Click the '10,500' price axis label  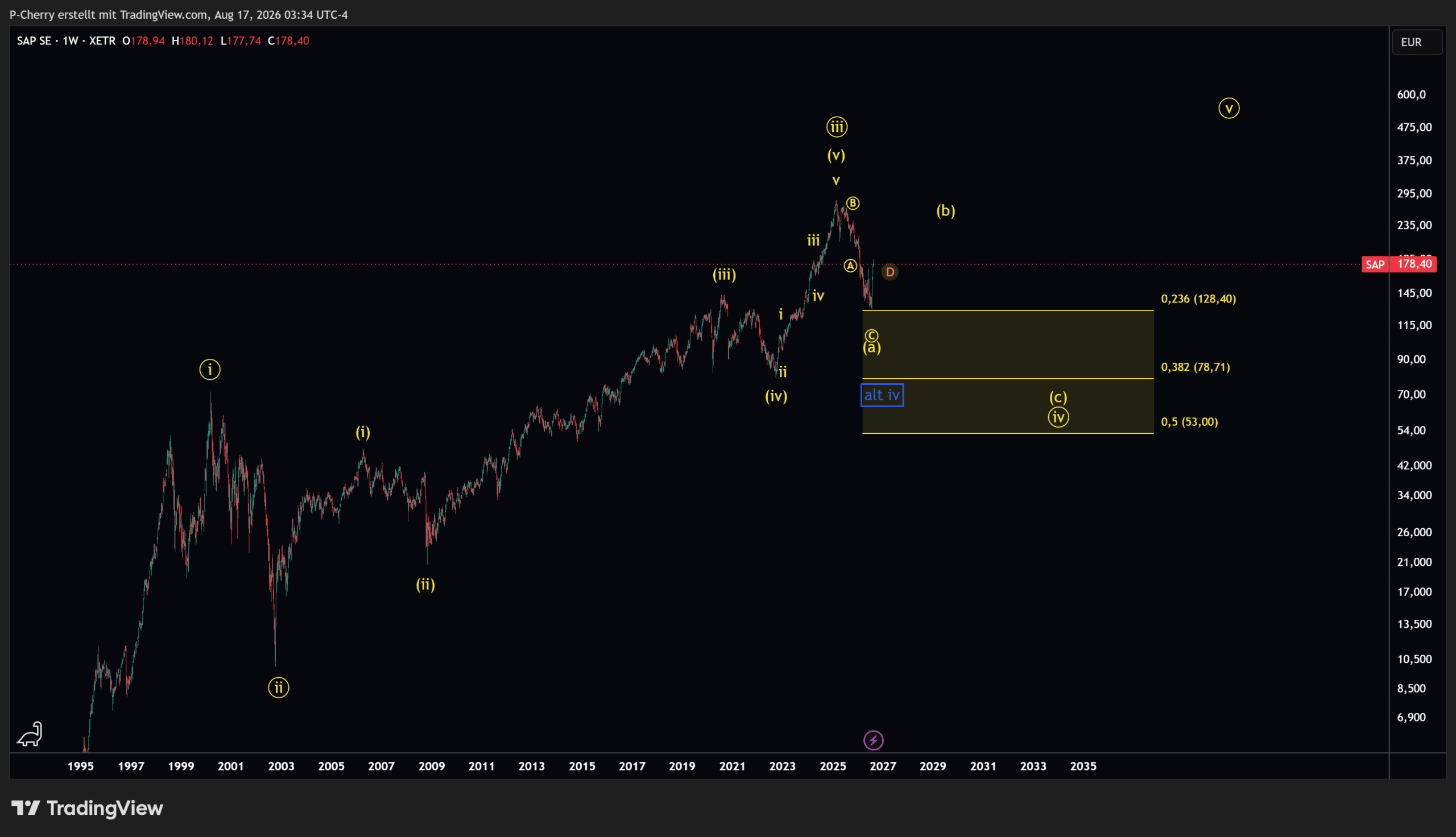coord(1414,660)
